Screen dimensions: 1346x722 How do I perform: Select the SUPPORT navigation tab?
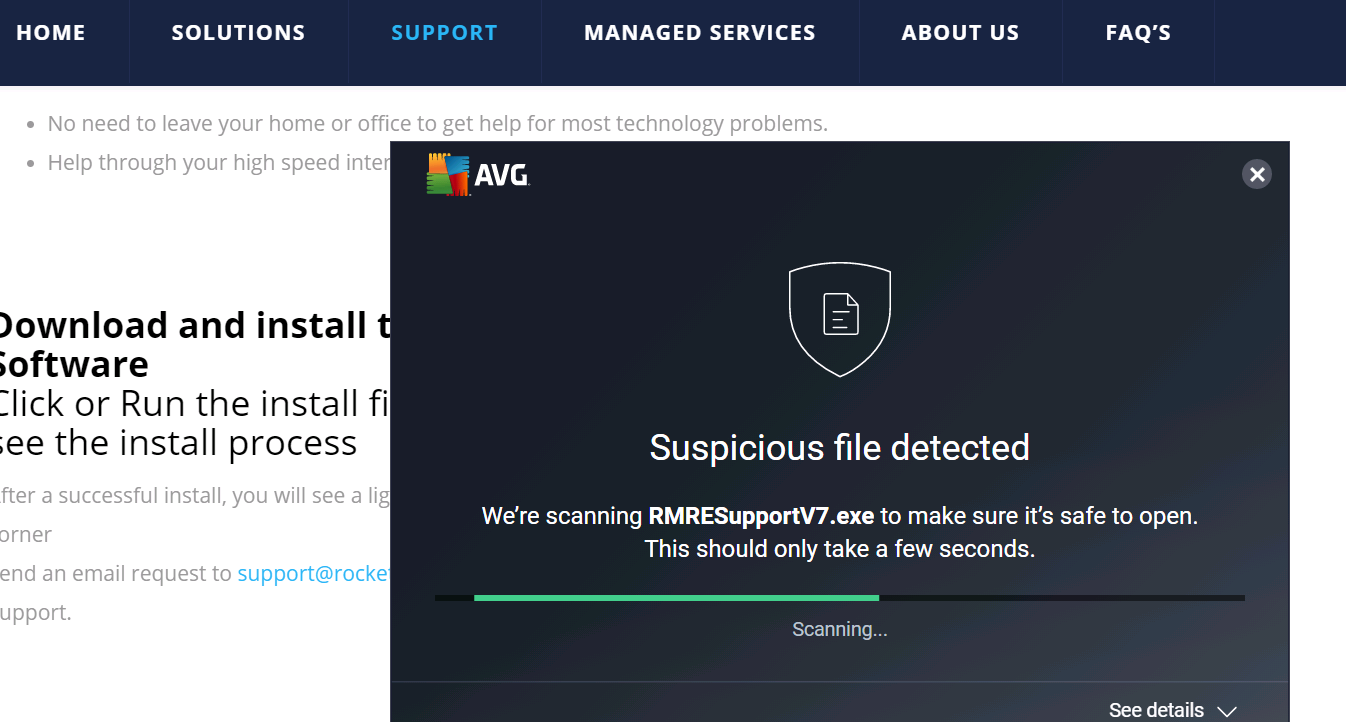tap(444, 33)
